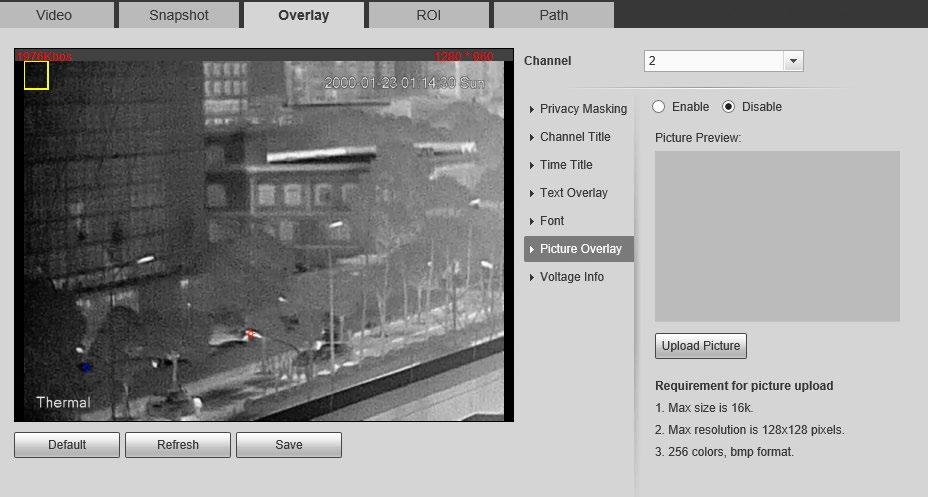Open the Path tab
Screen dimensions: 928x497
[553, 15]
